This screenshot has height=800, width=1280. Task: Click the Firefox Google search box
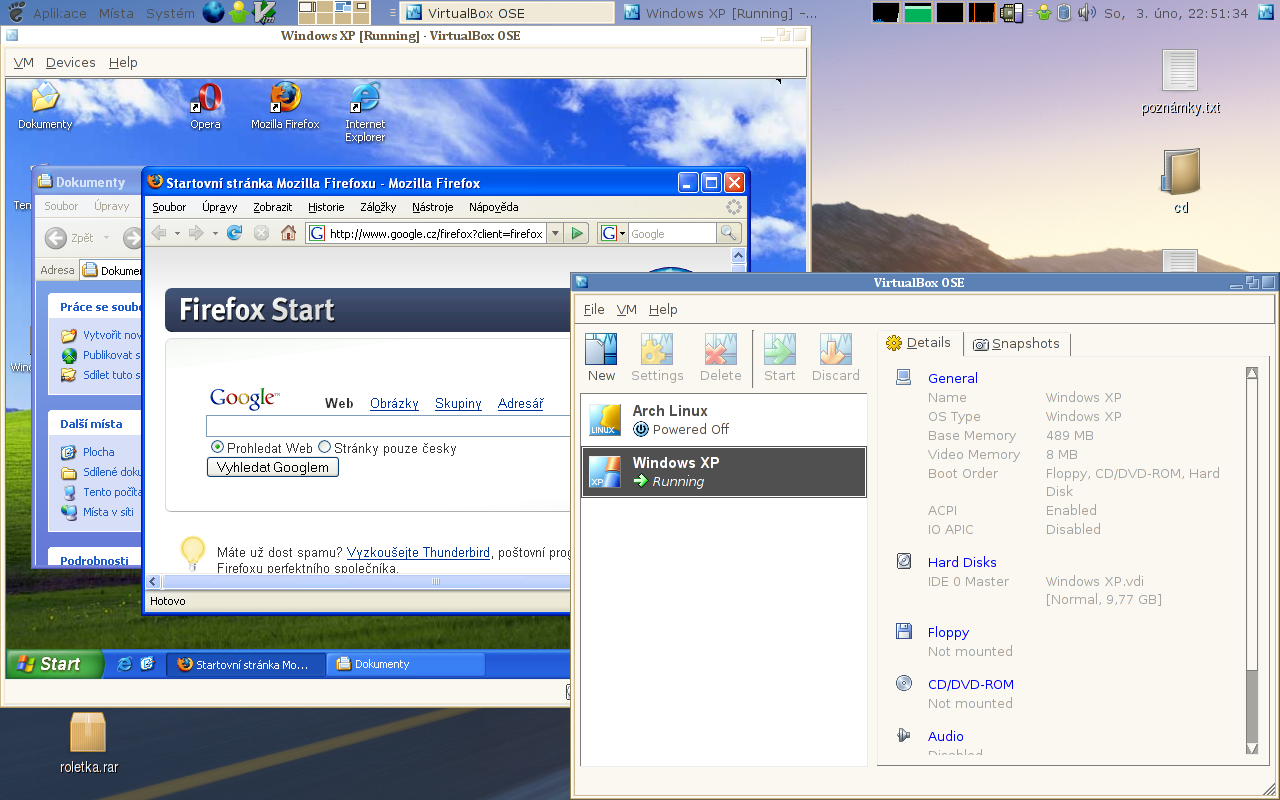coord(672,233)
